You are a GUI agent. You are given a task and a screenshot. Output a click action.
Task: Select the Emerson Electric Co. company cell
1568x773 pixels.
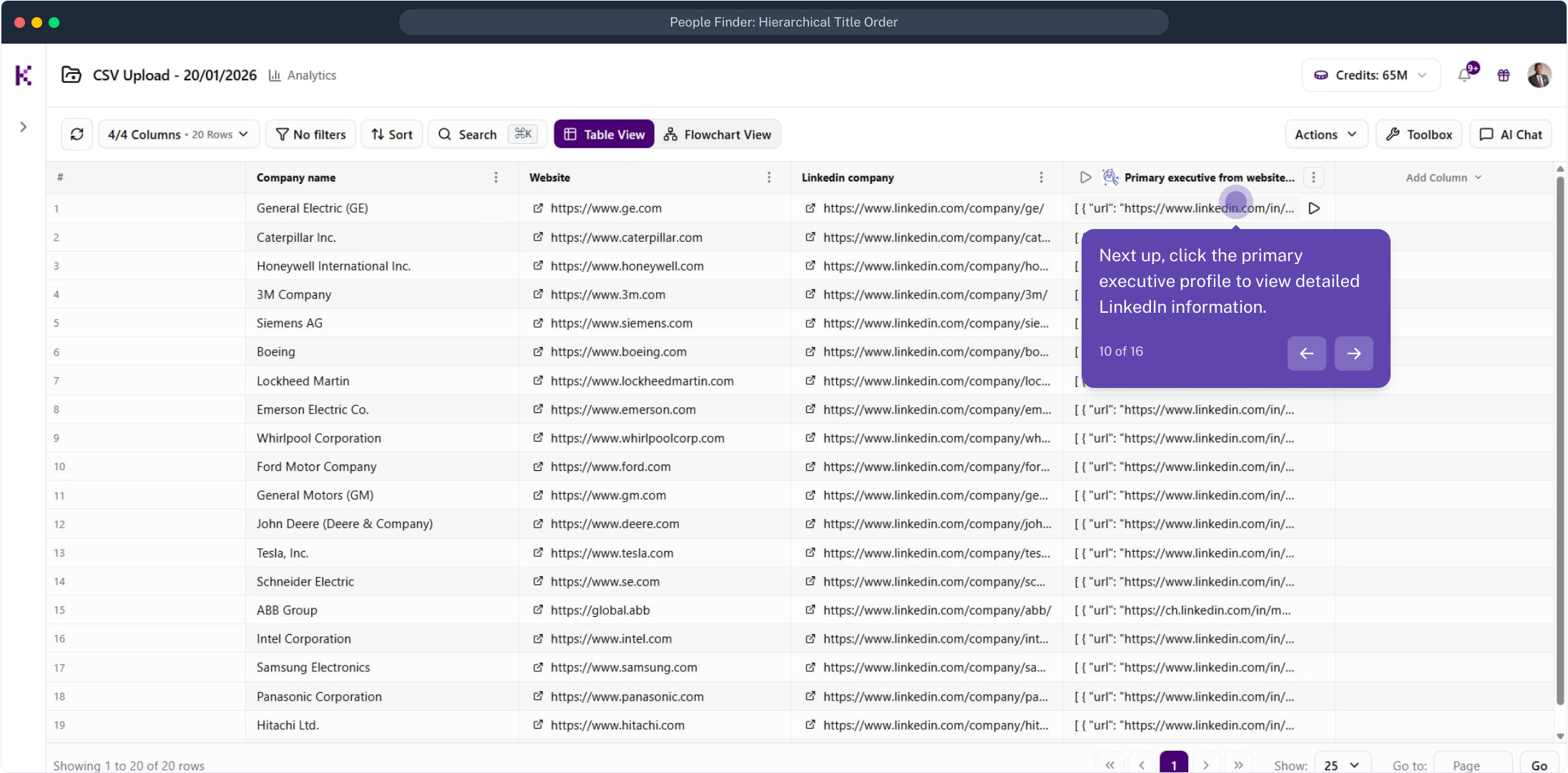[x=382, y=409]
